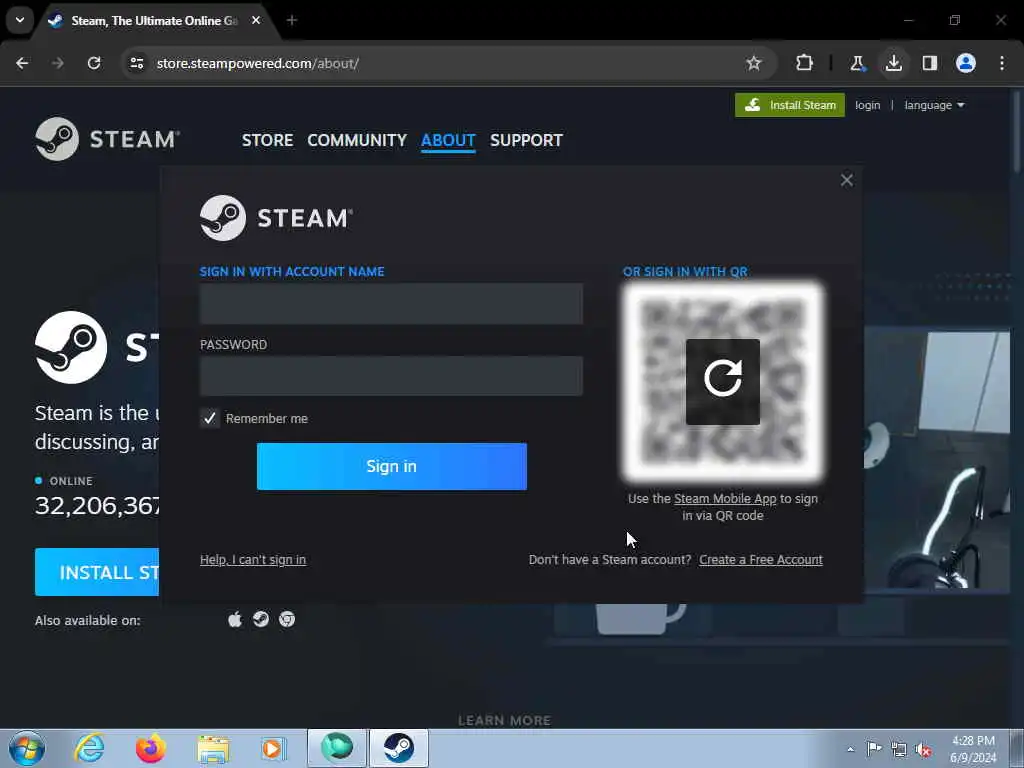Open the COMMUNITY menu

pyautogui.click(x=357, y=140)
